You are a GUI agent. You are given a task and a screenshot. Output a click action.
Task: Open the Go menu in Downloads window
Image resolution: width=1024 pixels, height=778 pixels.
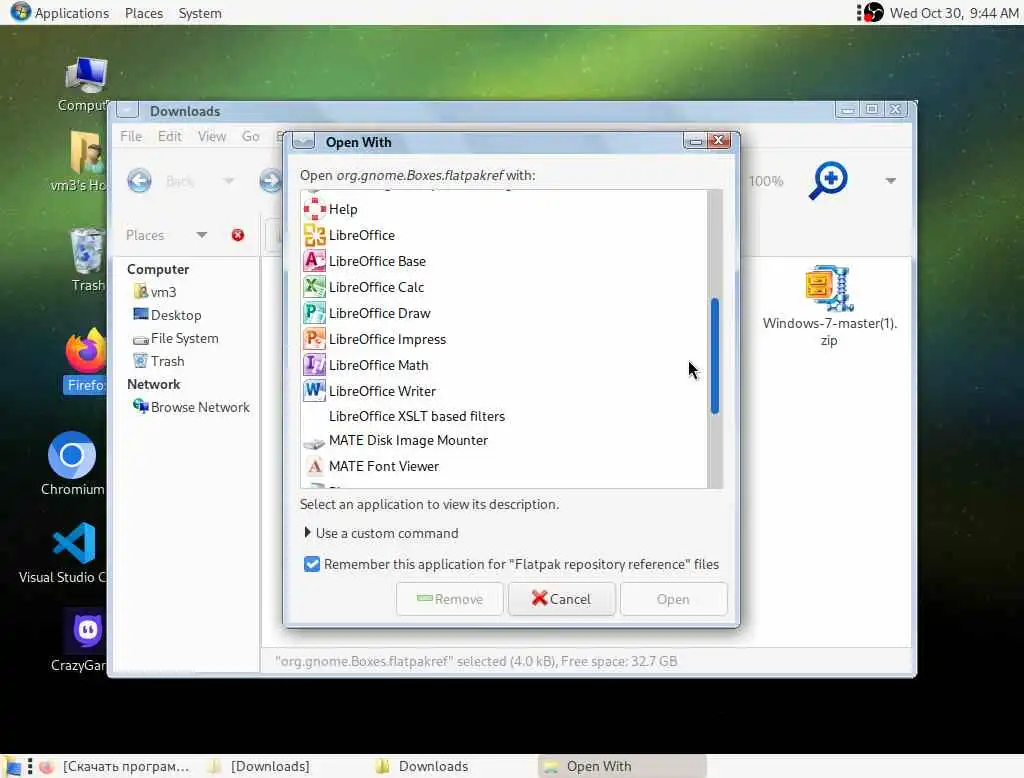pyautogui.click(x=250, y=136)
